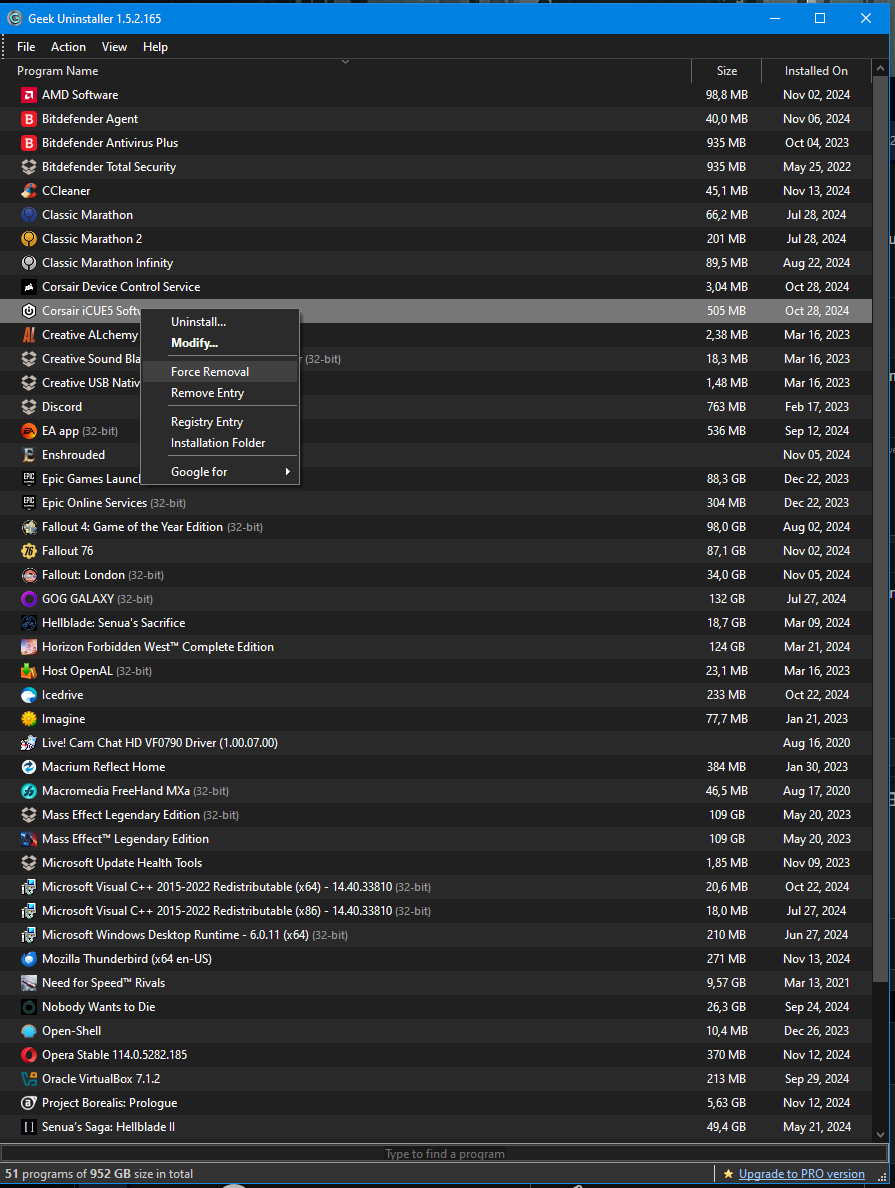Screen dimensions: 895x1188
Task: Open the Help menu
Action: (155, 47)
